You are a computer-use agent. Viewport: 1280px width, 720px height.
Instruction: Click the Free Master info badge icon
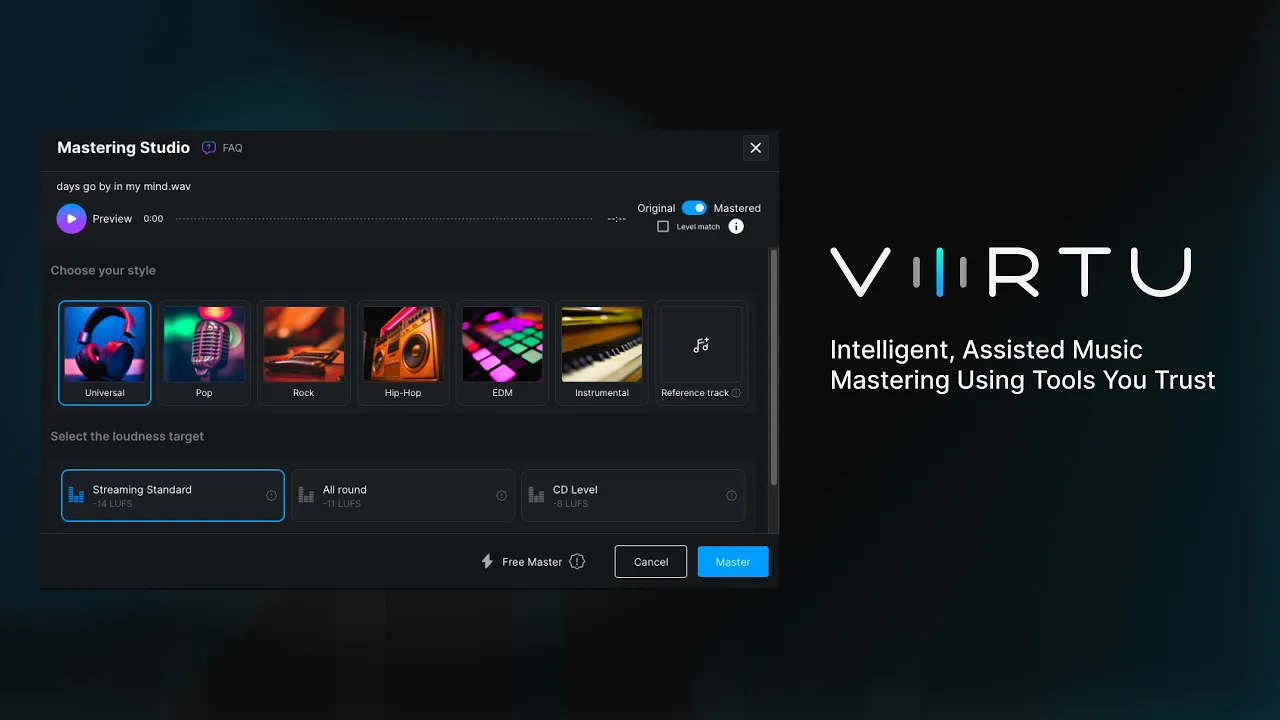(x=577, y=562)
